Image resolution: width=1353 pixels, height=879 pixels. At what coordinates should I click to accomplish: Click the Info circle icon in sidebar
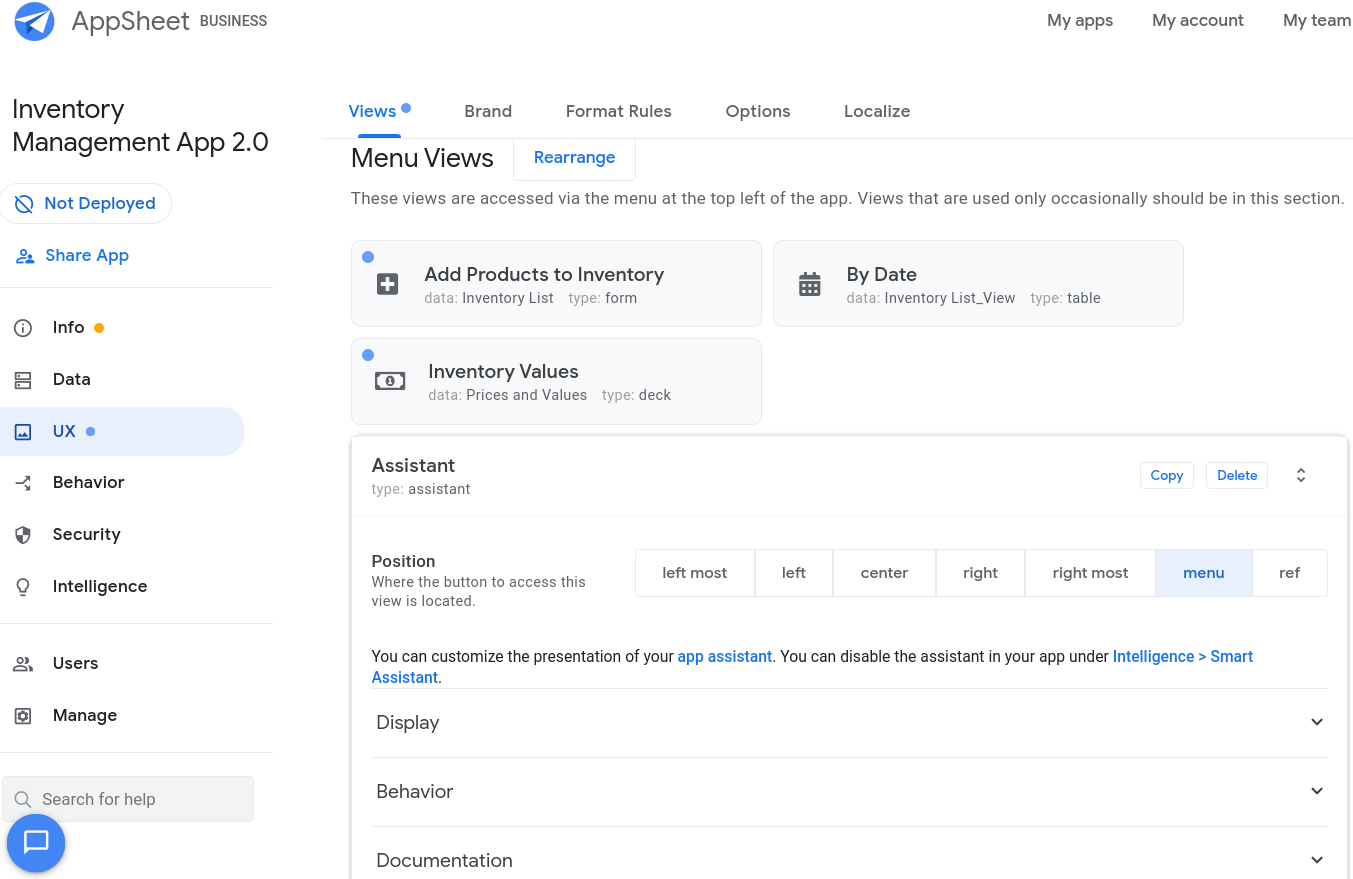[x=23, y=328]
